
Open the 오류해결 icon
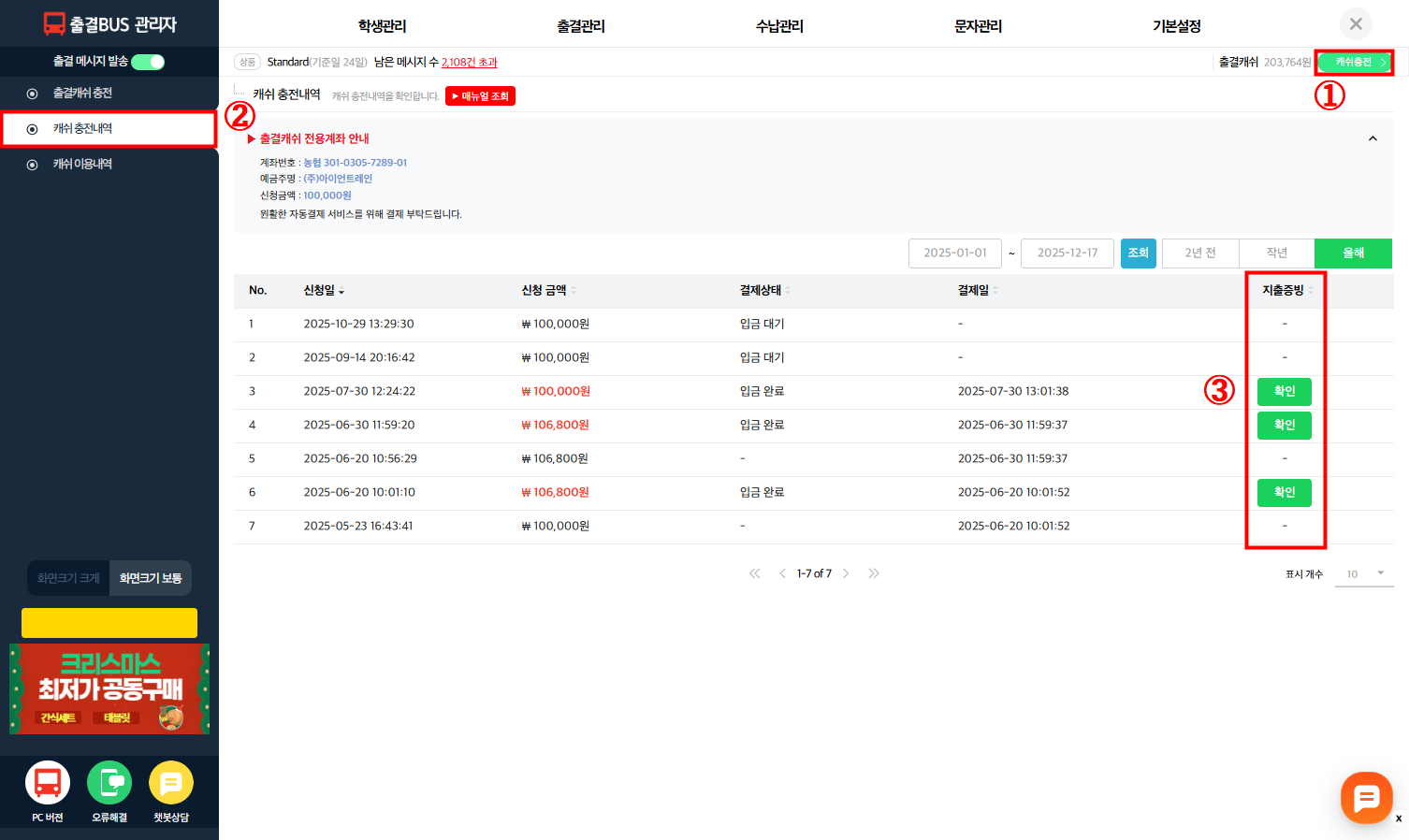(x=109, y=783)
